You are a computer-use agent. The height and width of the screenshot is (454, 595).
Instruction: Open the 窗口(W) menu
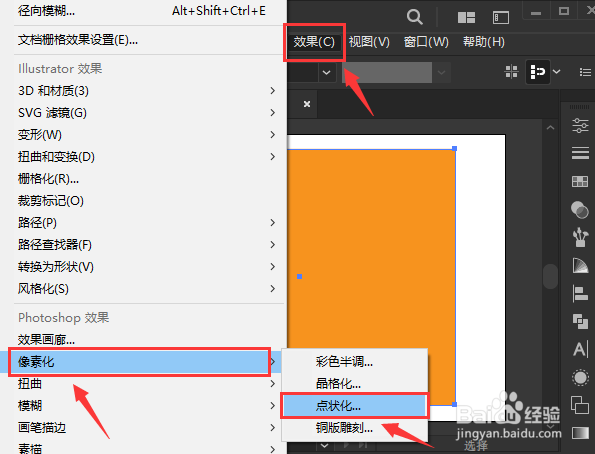coord(426,42)
